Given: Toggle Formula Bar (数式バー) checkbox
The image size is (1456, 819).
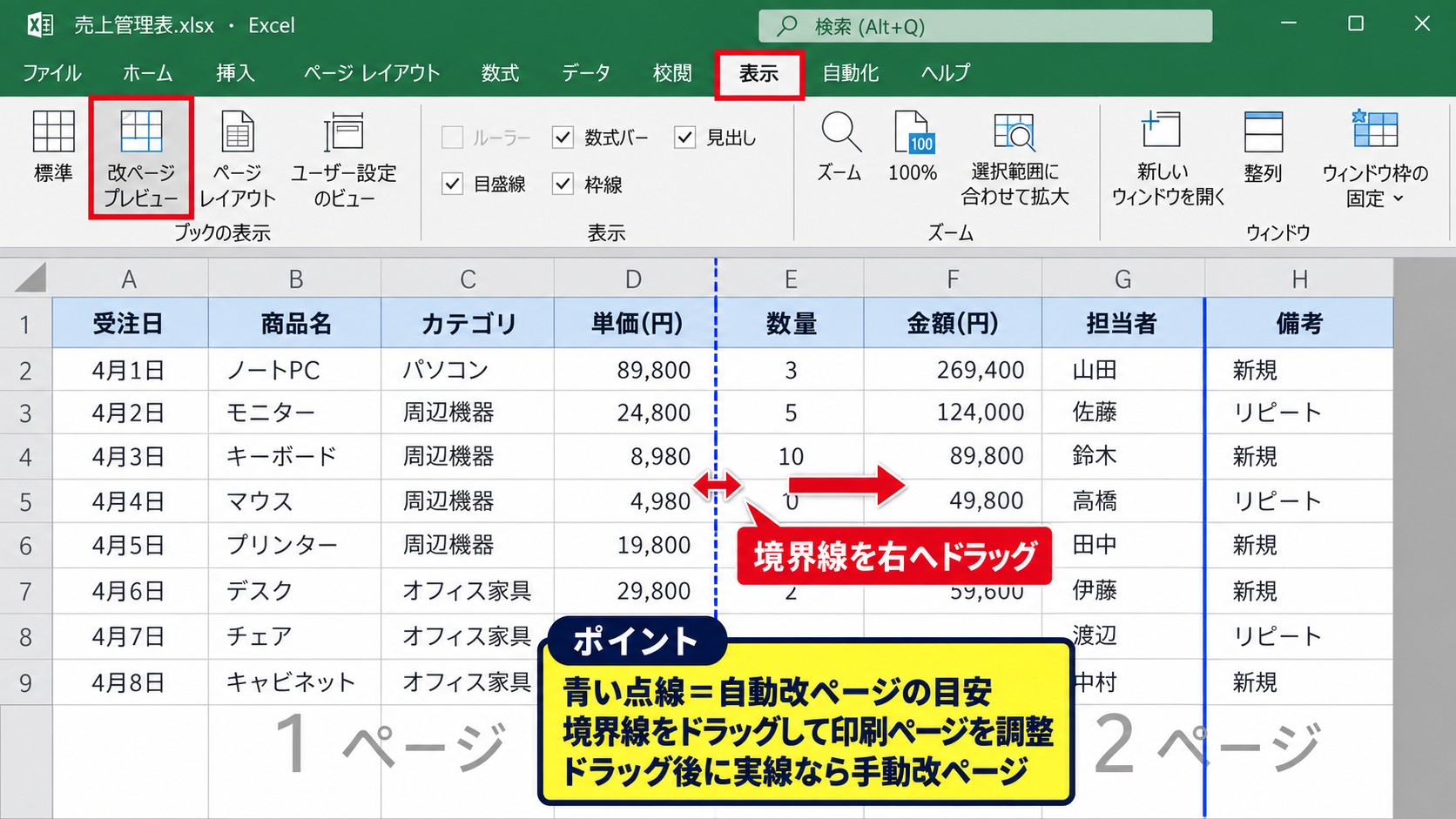Looking at the screenshot, I should coord(563,138).
